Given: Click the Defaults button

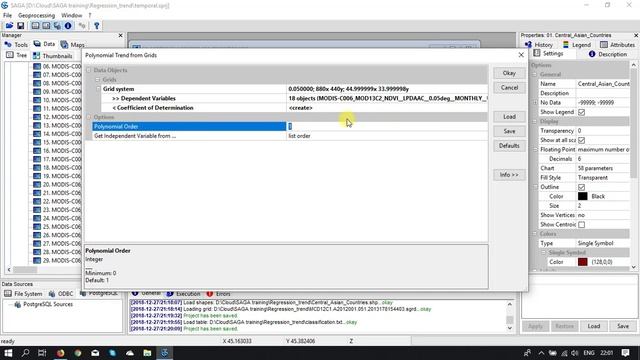Looking at the screenshot, I should (x=509, y=146).
